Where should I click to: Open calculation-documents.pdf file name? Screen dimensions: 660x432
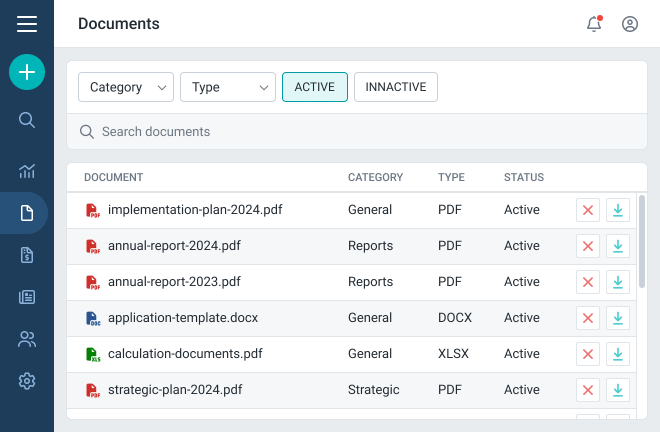[185, 354]
